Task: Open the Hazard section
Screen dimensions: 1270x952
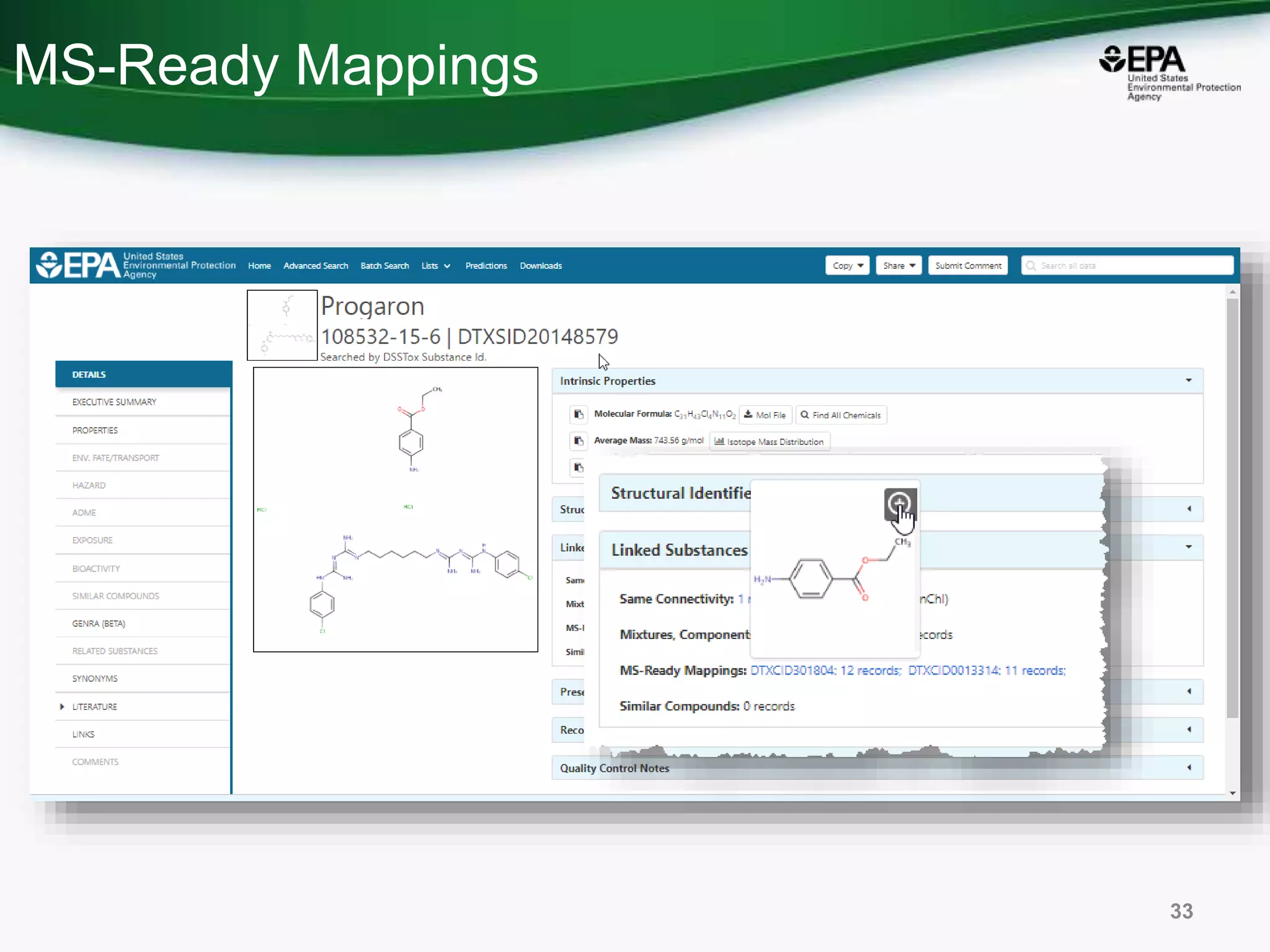Action: click(x=143, y=485)
